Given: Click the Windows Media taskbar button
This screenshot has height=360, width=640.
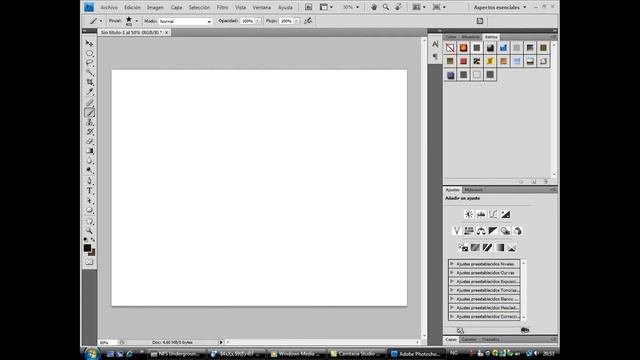Looking at the screenshot, I should point(296,354).
